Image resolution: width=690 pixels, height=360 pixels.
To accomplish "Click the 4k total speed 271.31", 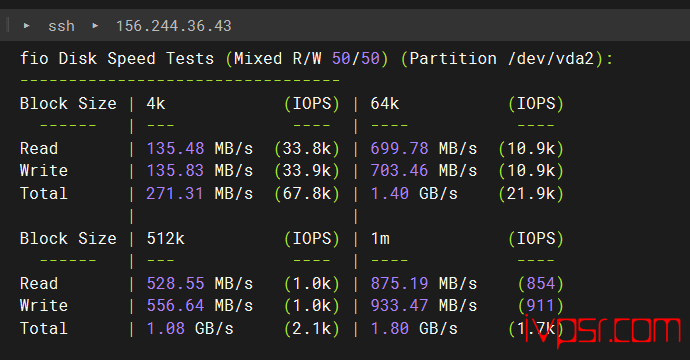I will click(175, 194).
